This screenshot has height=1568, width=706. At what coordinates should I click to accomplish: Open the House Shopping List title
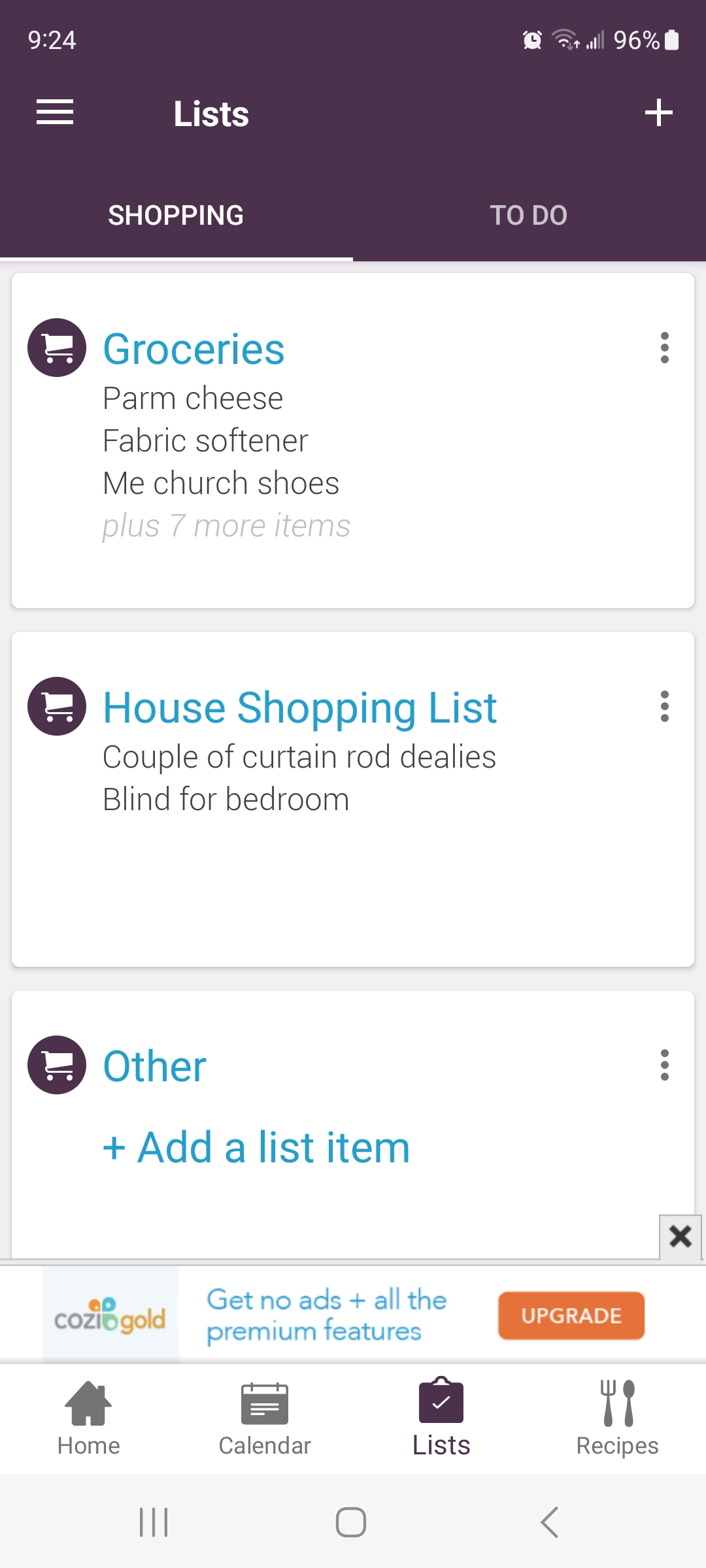tap(300, 708)
